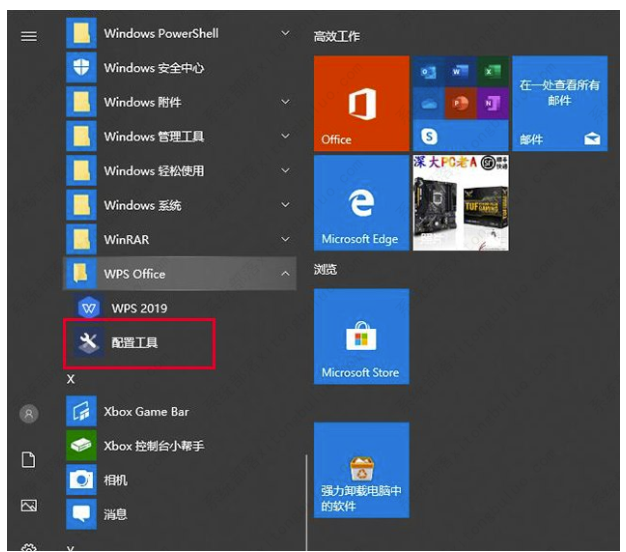Screen dimensions: 626x552
Task: Click the Windows 管理工具 folder icon
Action: [x=81, y=136]
